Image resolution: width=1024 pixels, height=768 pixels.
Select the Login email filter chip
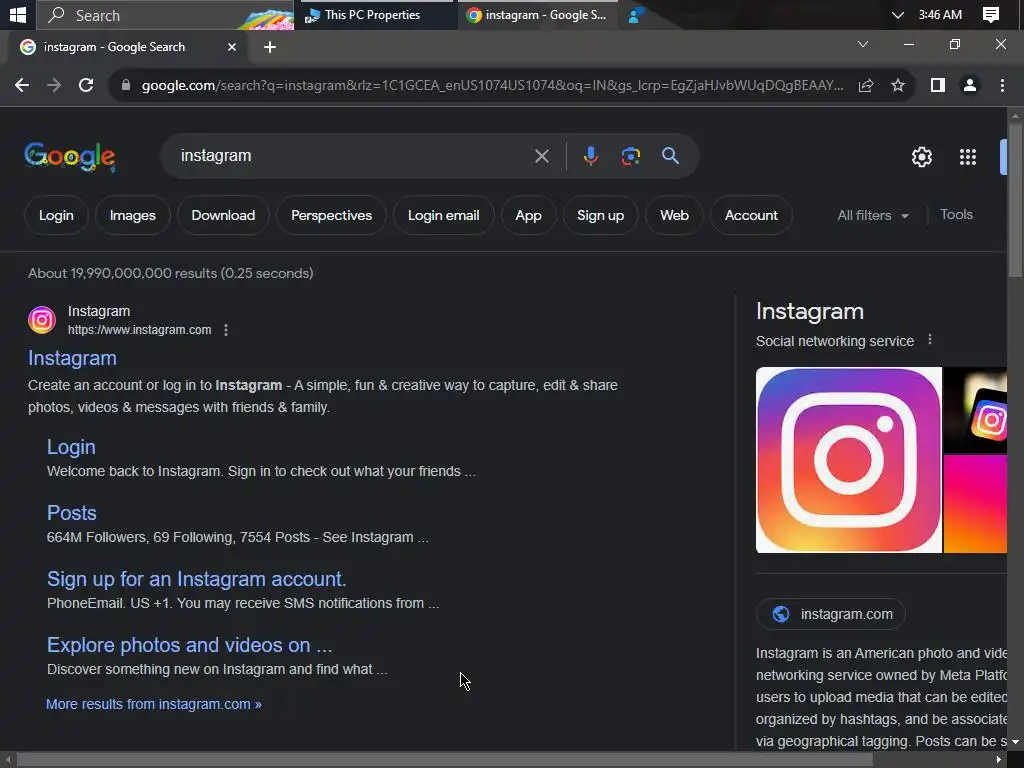click(443, 216)
